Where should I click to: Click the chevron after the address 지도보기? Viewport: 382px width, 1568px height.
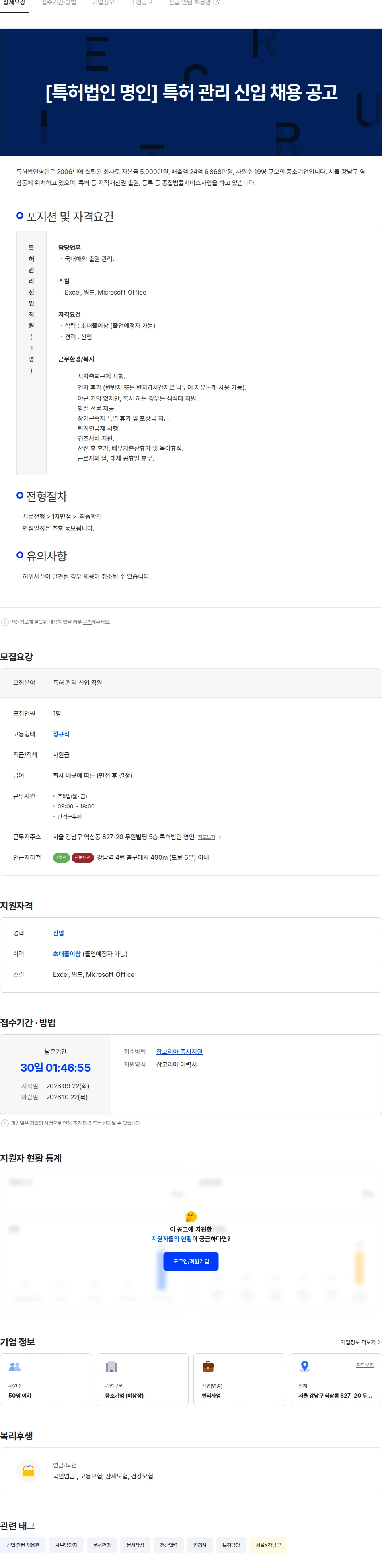220,837
